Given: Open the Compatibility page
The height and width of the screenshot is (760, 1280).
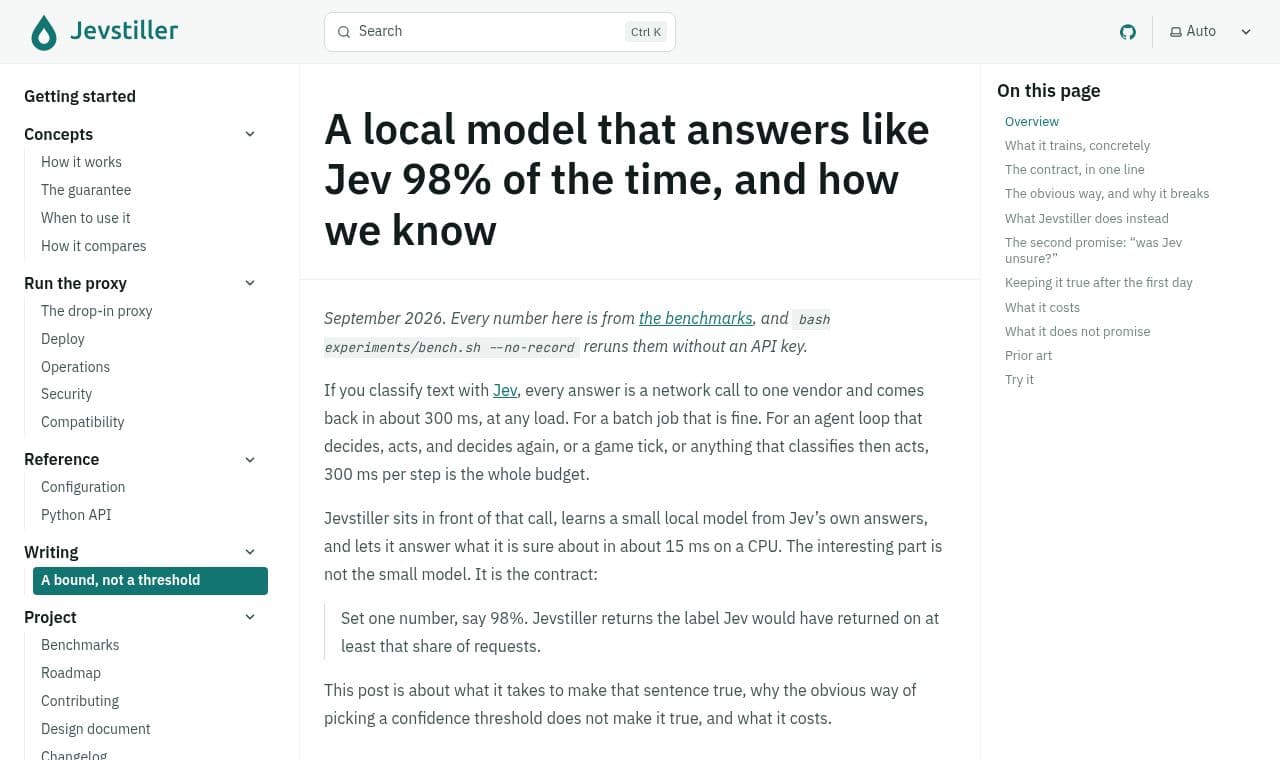Looking at the screenshot, I should (83, 422).
